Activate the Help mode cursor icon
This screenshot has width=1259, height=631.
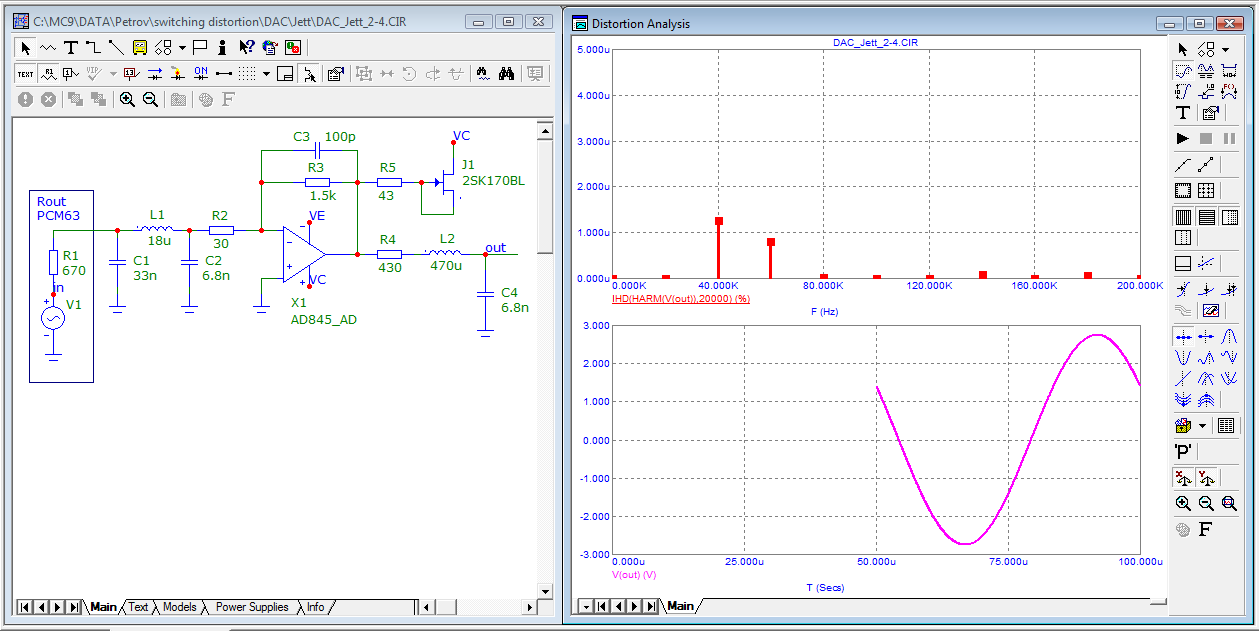(246, 47)
